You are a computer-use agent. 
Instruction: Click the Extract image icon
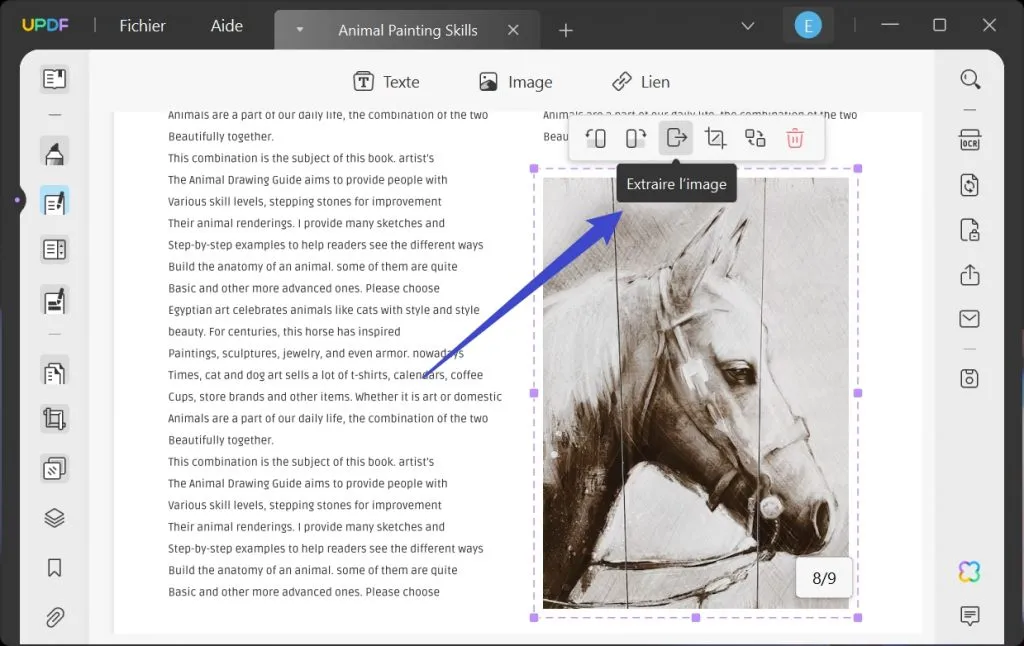676,138
